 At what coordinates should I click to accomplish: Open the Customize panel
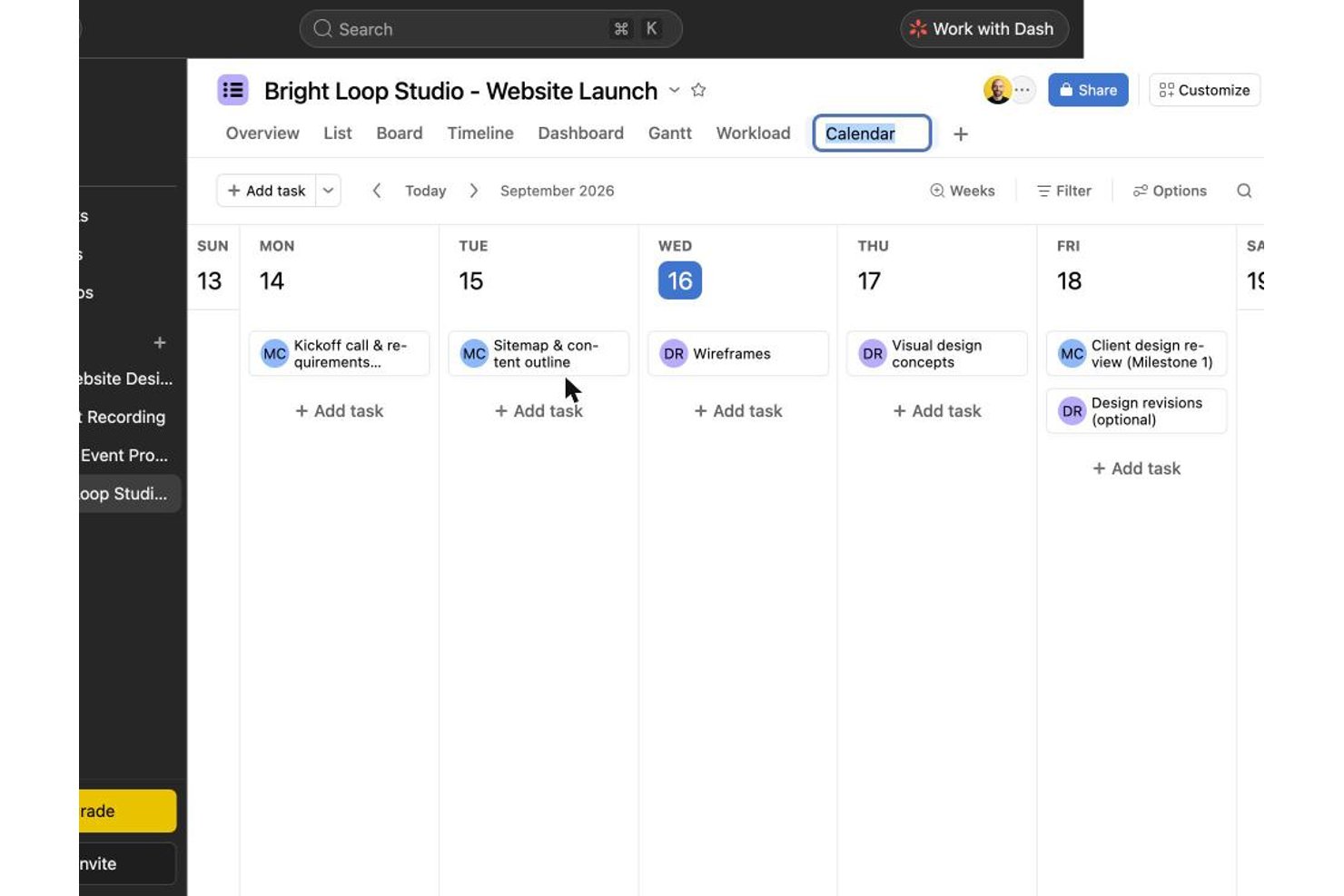pos(1204,90)
